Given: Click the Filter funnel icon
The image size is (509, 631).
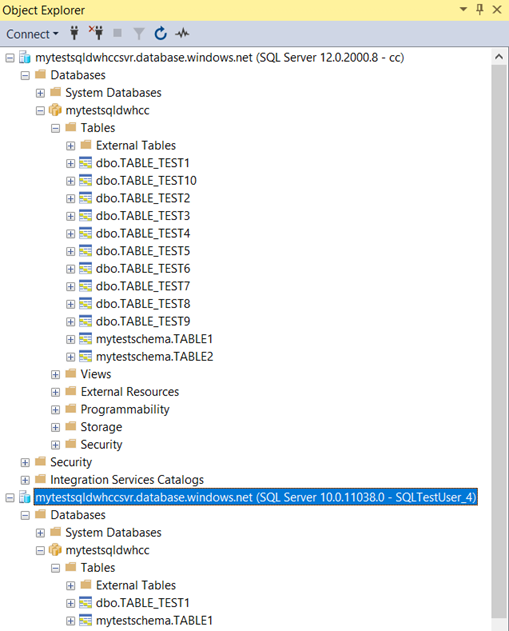Looking at the screenshot, I should (x=139, y=34).
